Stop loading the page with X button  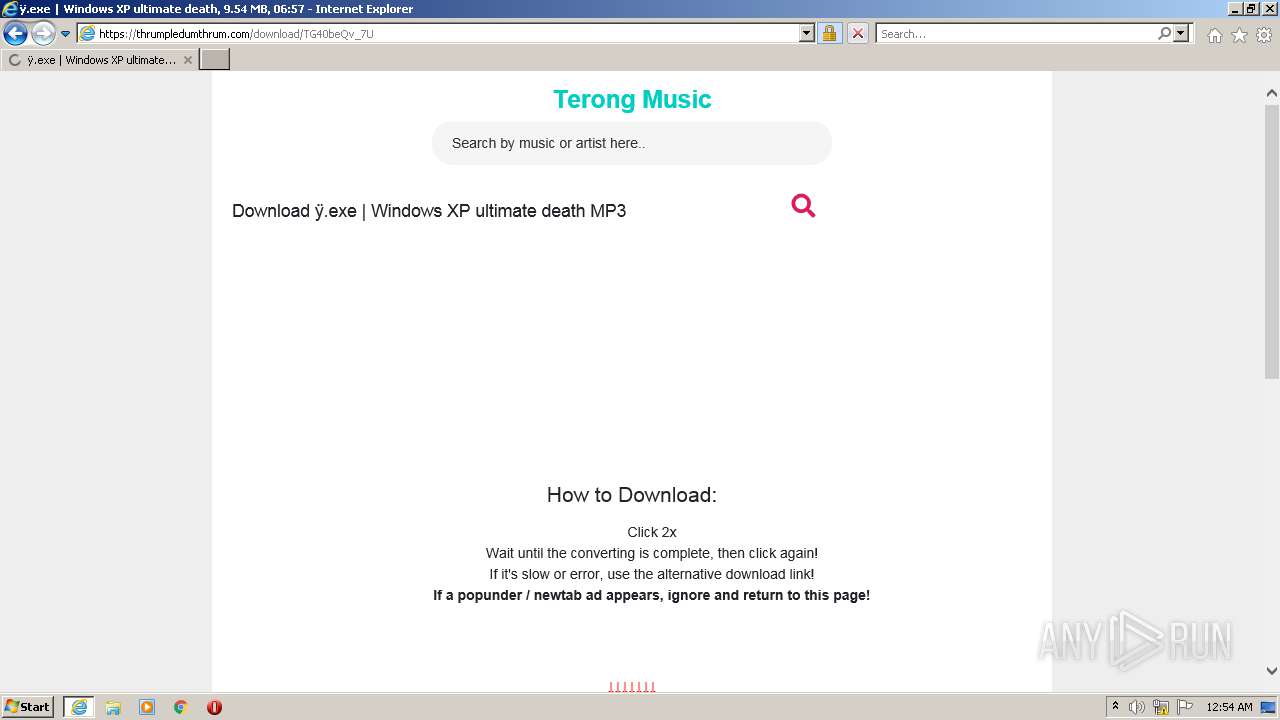coord(858,34)
